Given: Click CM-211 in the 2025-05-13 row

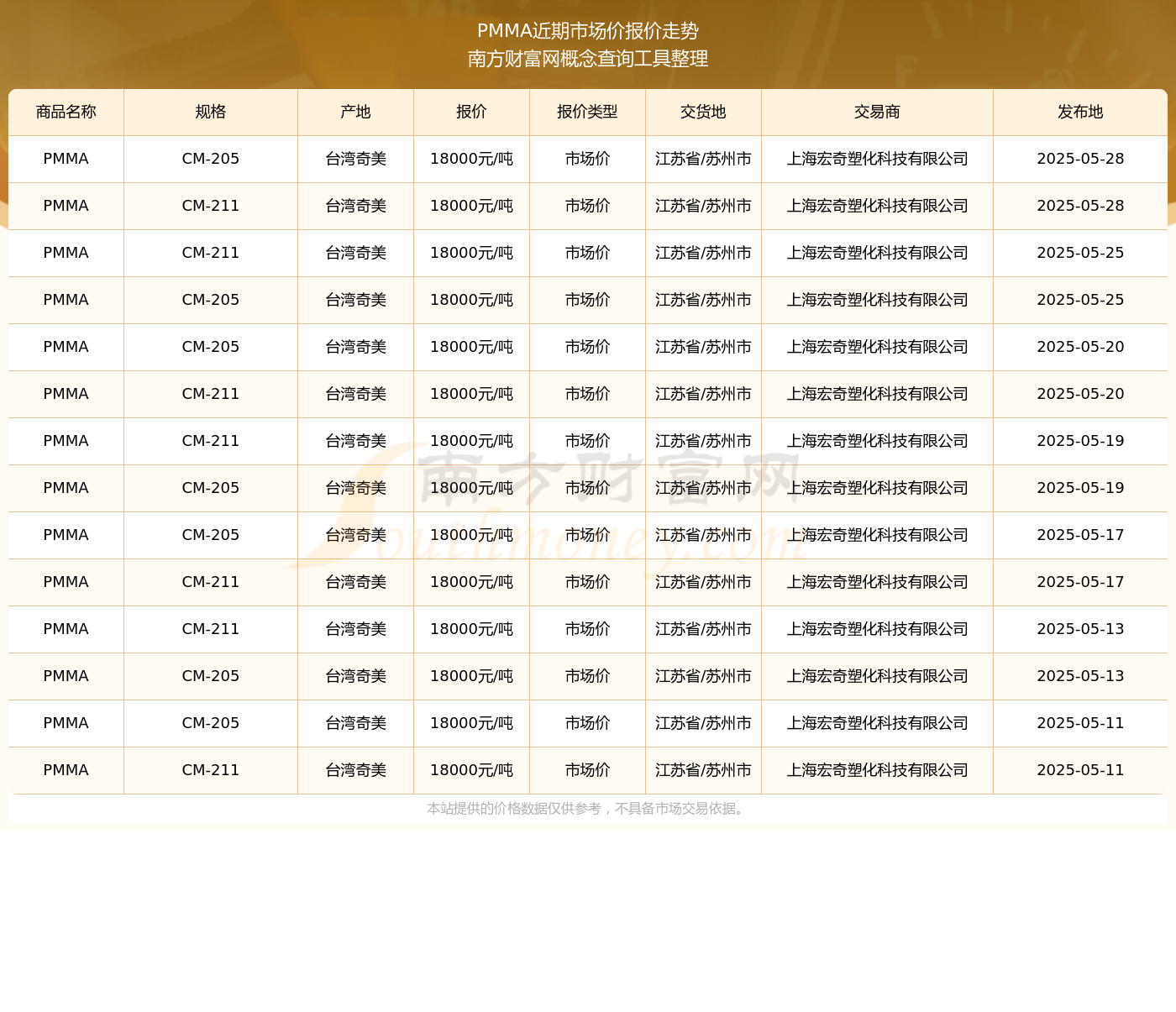Looking at the screenshot, I should (211, 629).
